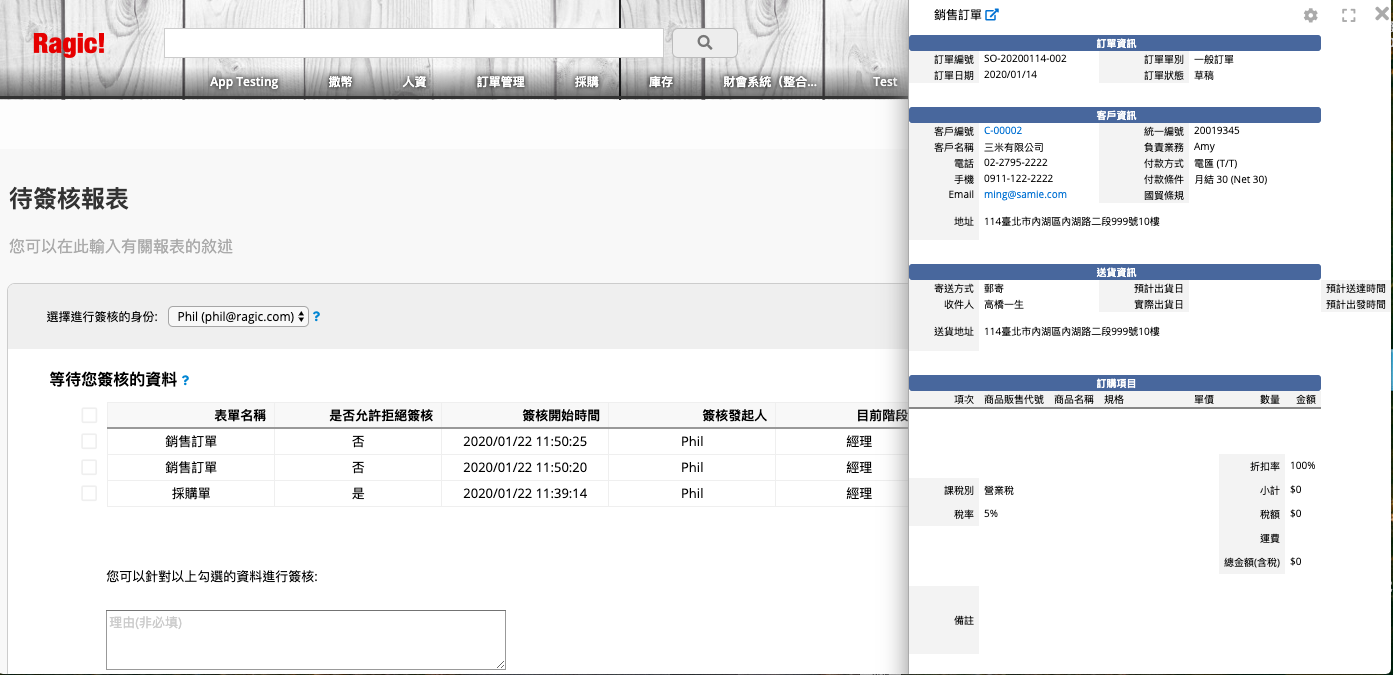Toggle the select-all checkbox in table header
Screen dimensions: 1393x675
(x=89, y=415)
